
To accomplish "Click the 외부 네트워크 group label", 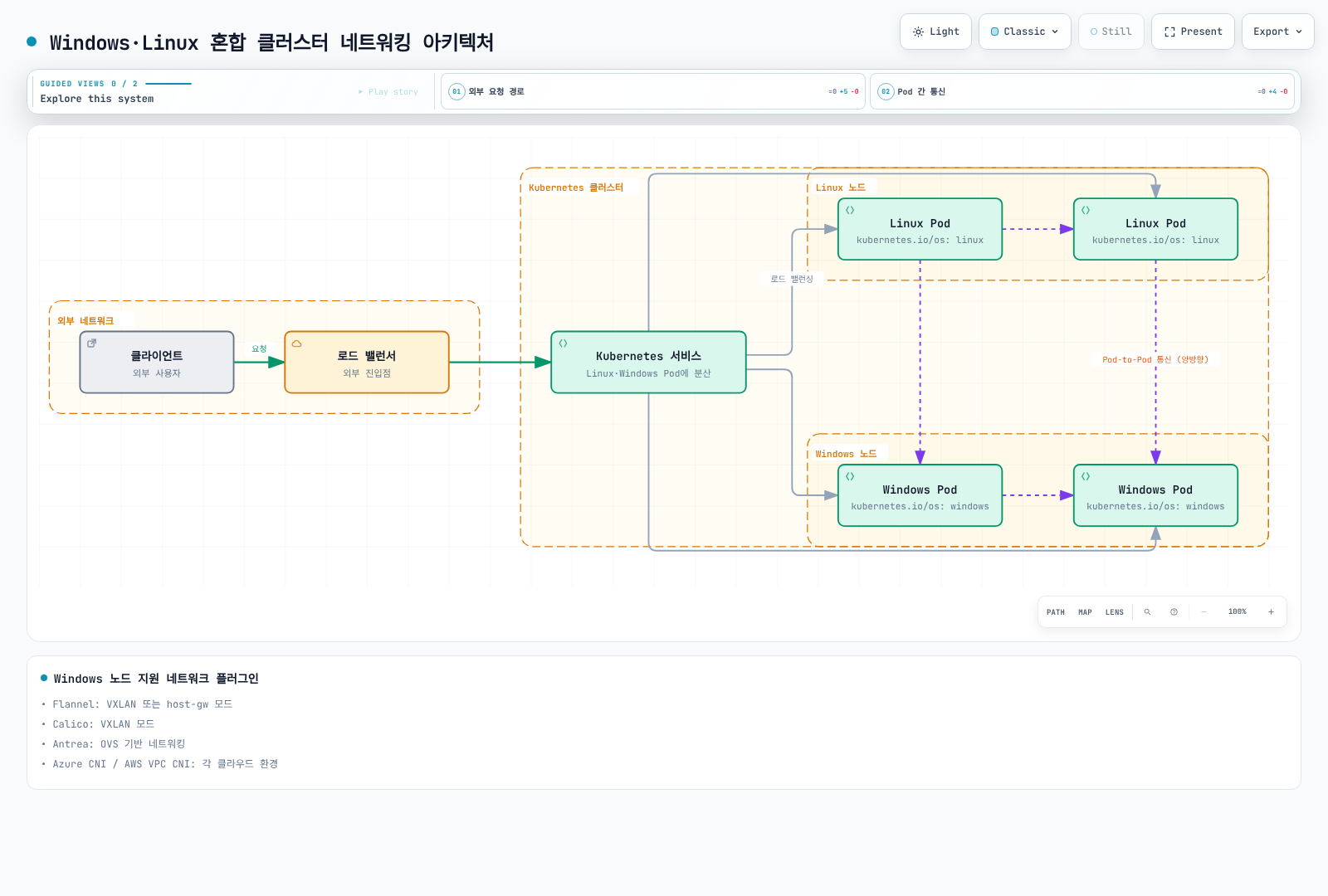I will click(x=85, y=322).
